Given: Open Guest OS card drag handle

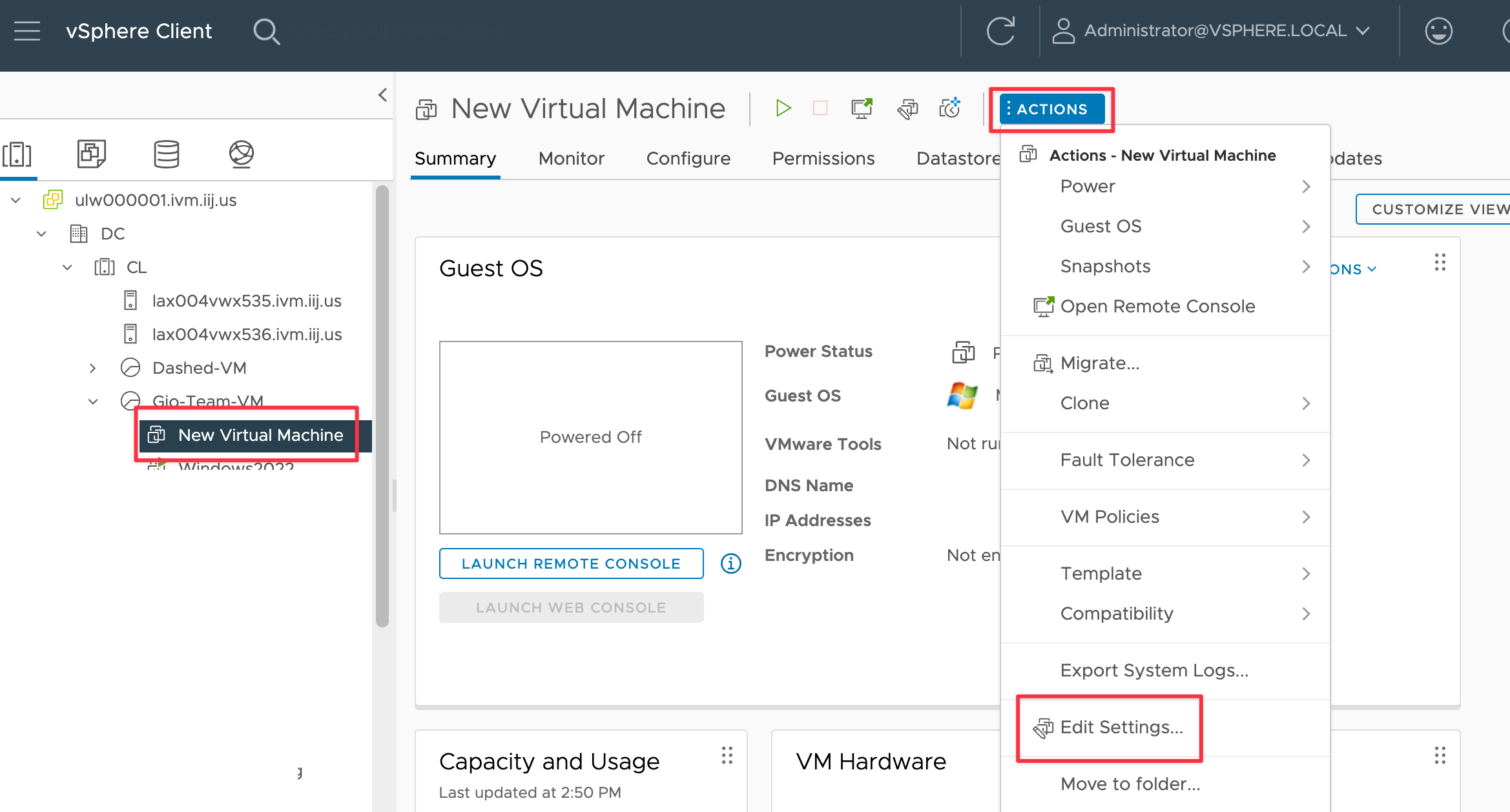Looking at the screenshot, I should tap(1440, 262).
